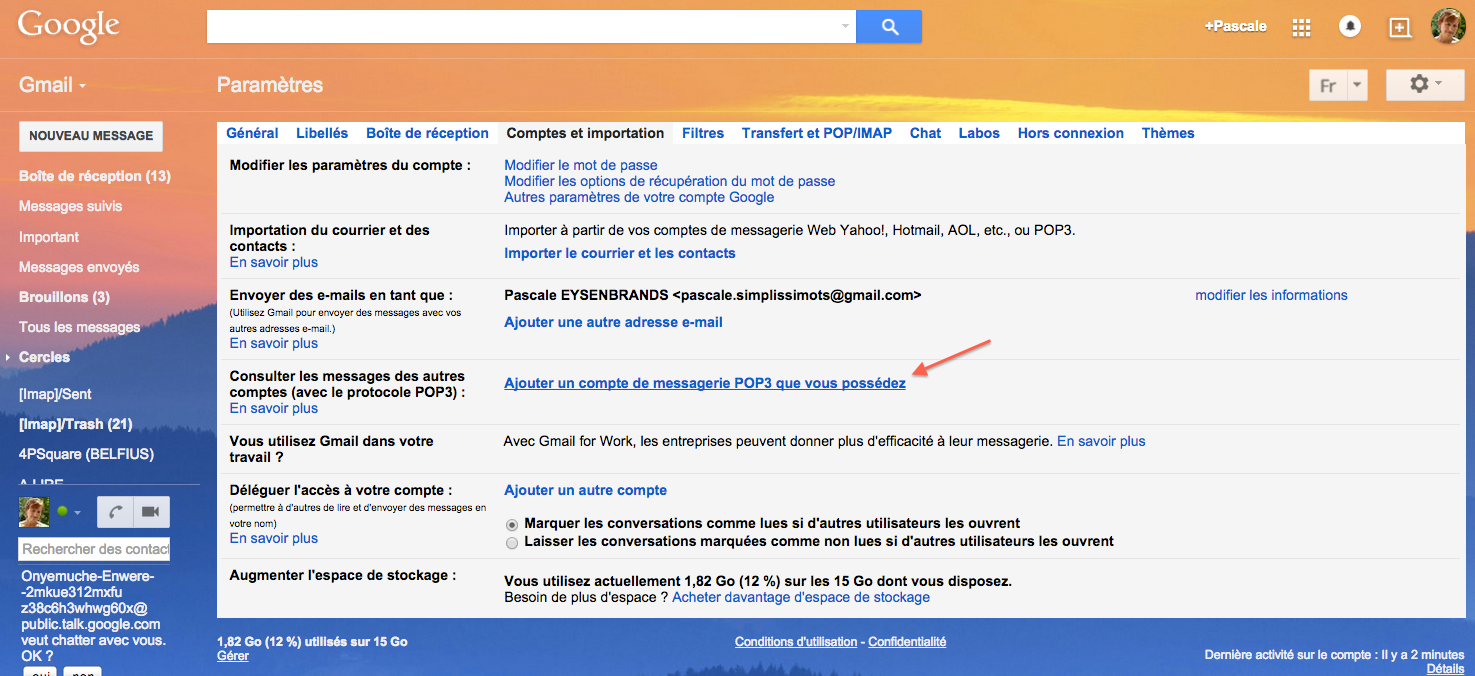Open the chat availability status dropdown
Image resolution: width=1475 pixels, height=676 pixels.
point(75,512)
